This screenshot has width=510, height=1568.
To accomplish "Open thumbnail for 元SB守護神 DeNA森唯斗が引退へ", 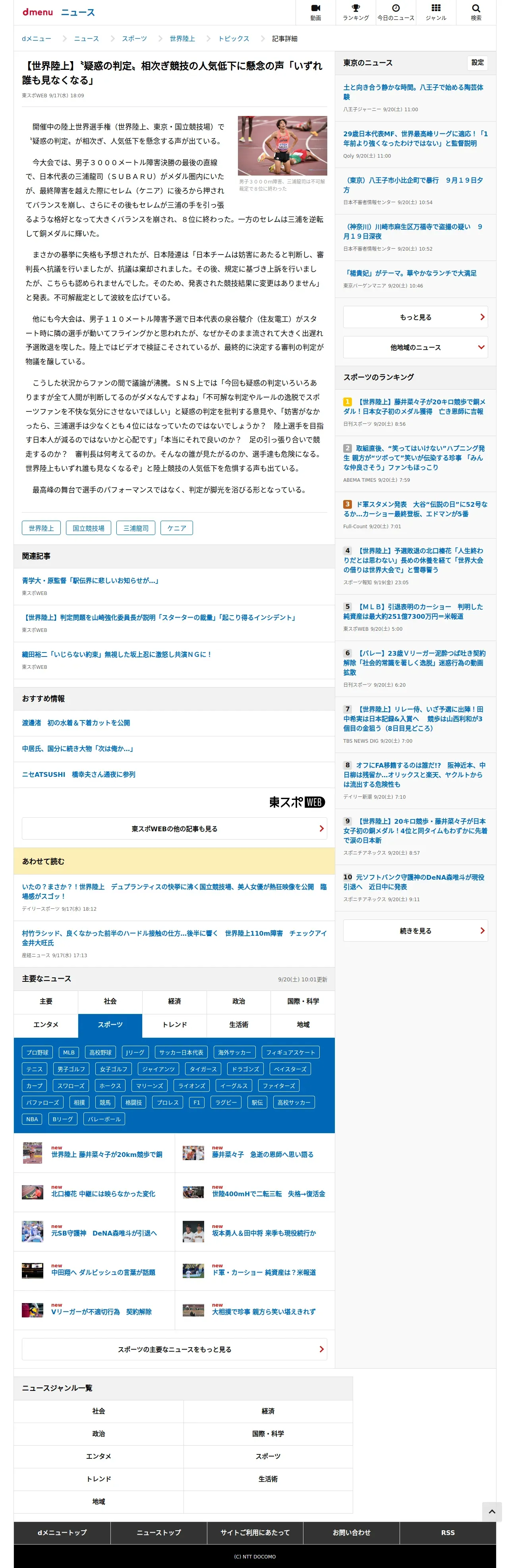I will click(x=32, y=1231).
